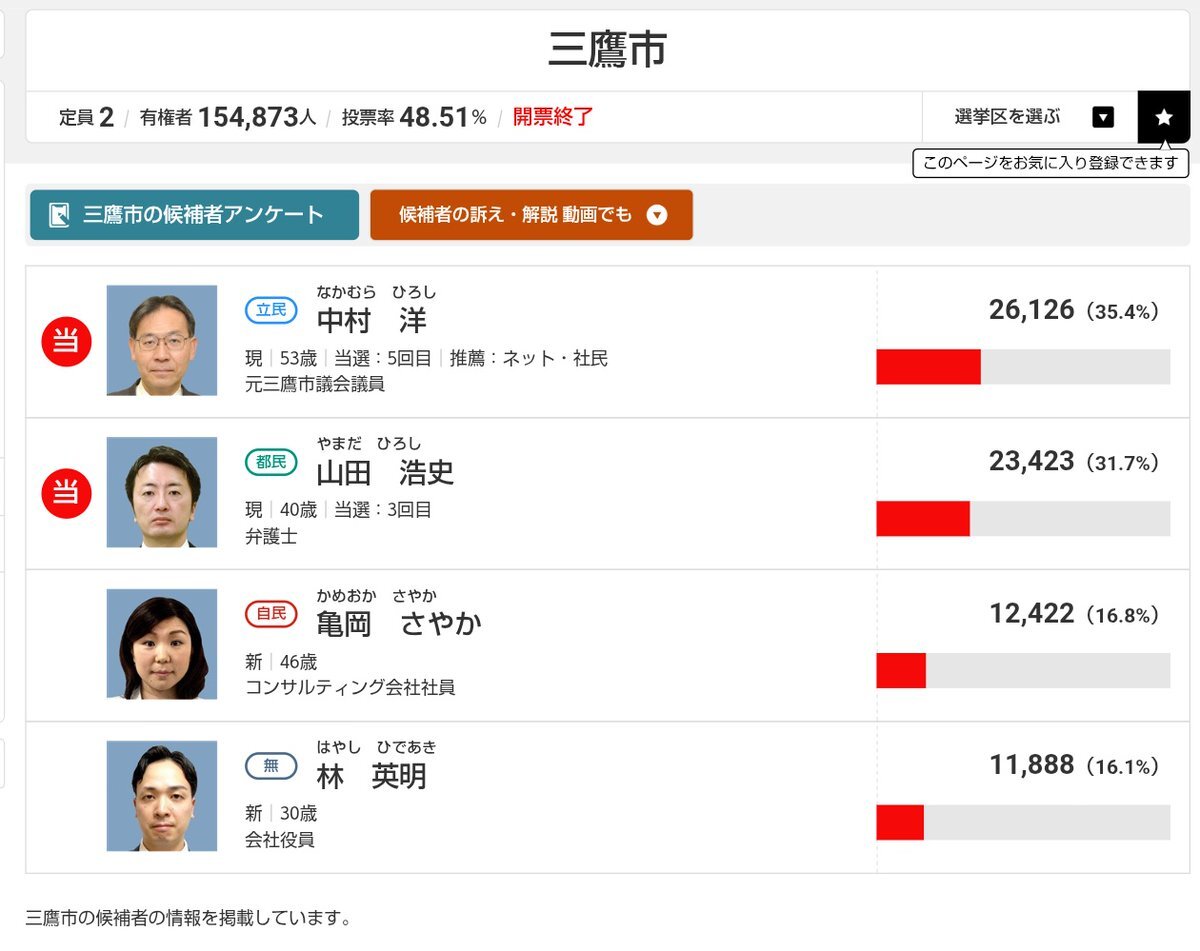
Task: Click candidate name 林 英明
Action: click(371, 776)
